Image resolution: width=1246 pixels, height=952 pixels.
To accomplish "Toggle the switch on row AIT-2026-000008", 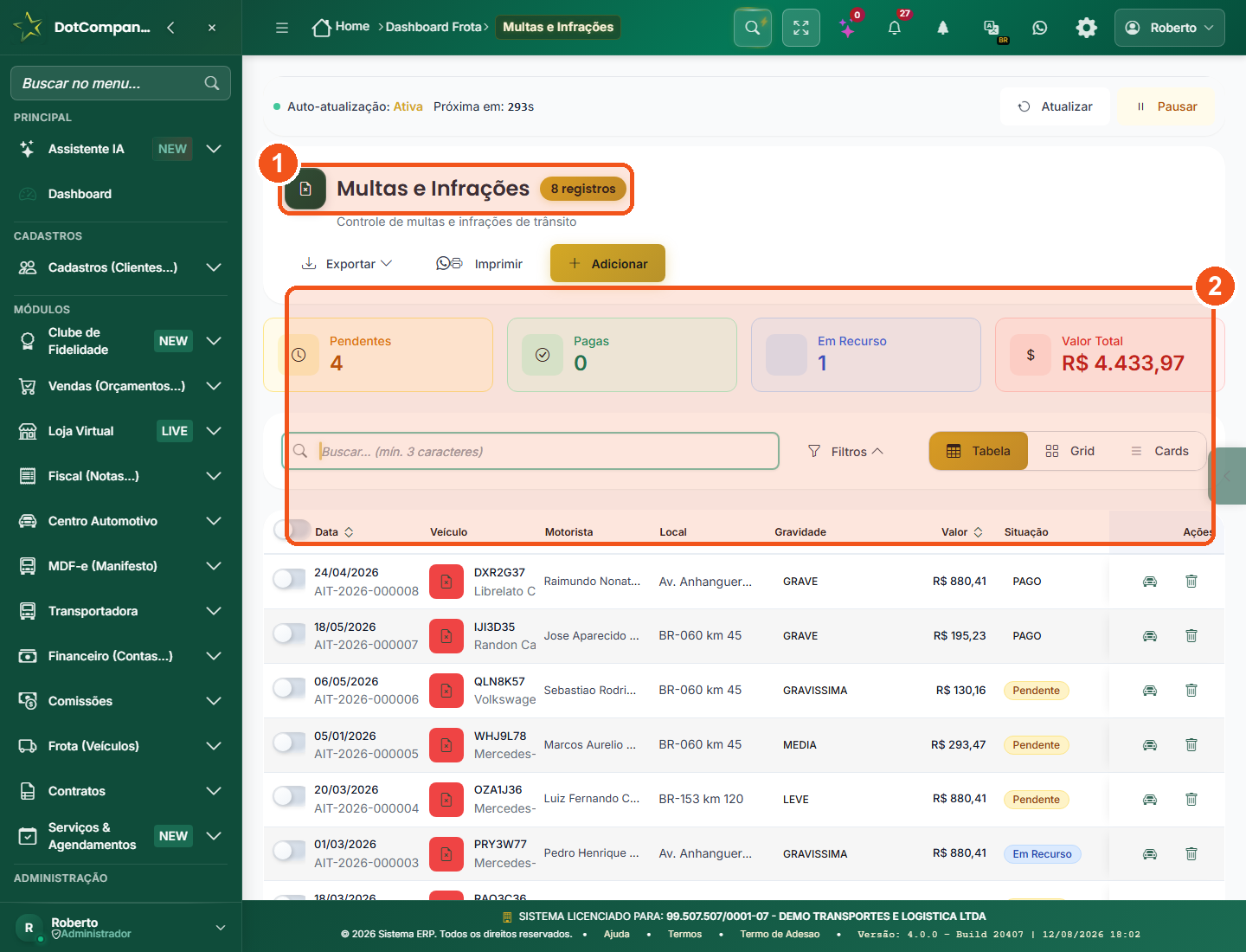I will pos(289,580).
